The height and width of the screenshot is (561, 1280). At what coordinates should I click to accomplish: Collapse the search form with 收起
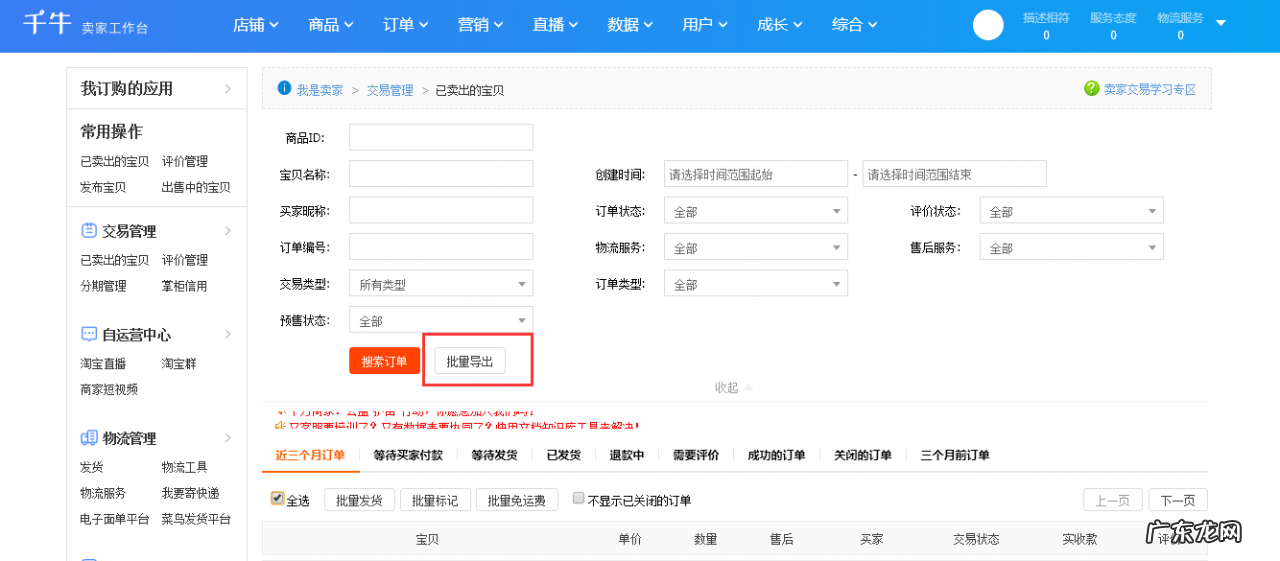pos(733,387)
